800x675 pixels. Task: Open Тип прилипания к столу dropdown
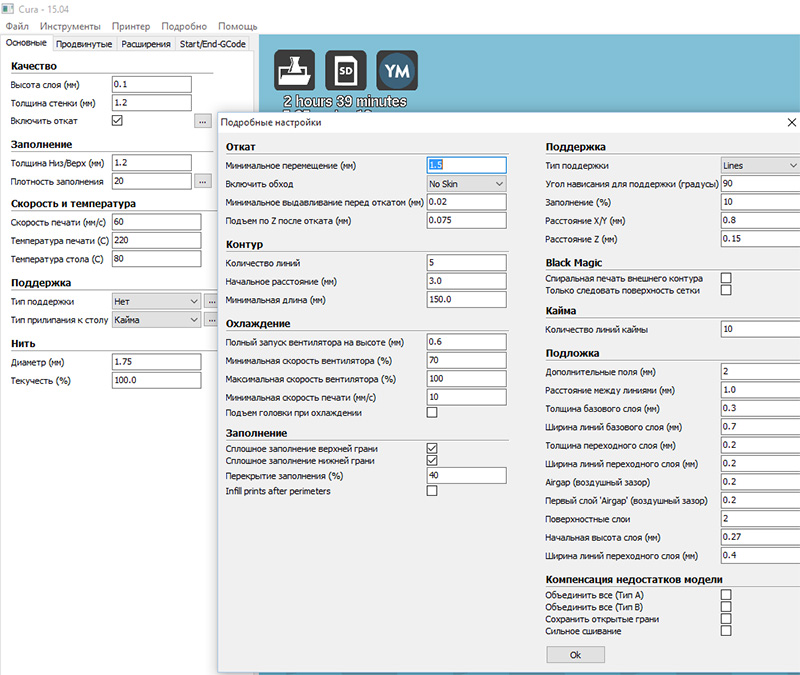click(x=155, y=319)
